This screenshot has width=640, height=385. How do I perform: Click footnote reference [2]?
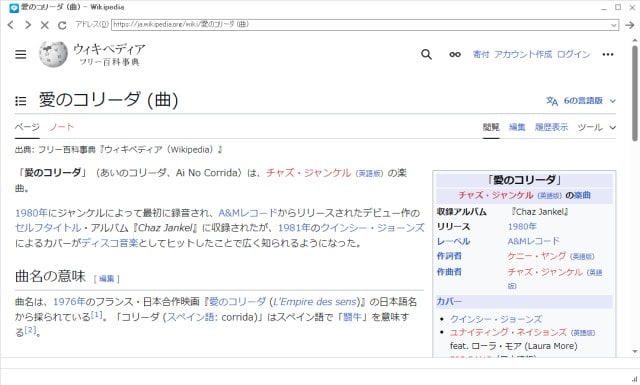[30, 329]
